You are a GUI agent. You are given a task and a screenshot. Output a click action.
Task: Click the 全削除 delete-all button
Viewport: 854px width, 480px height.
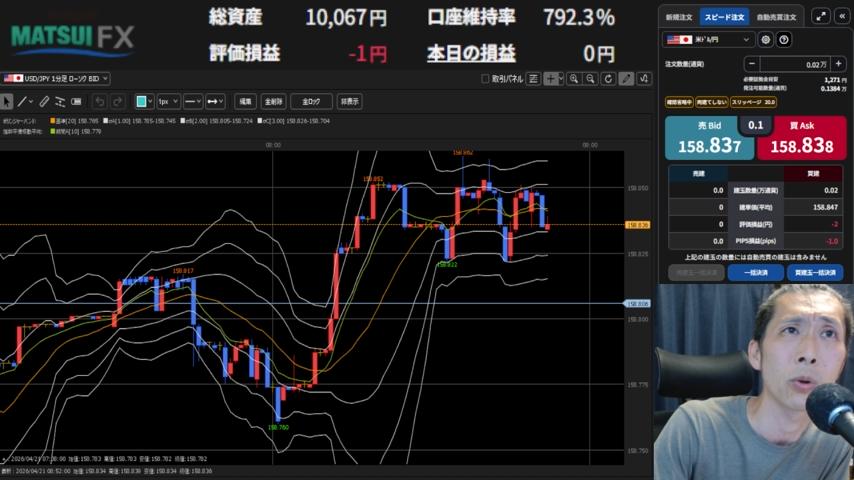[273, 101]
